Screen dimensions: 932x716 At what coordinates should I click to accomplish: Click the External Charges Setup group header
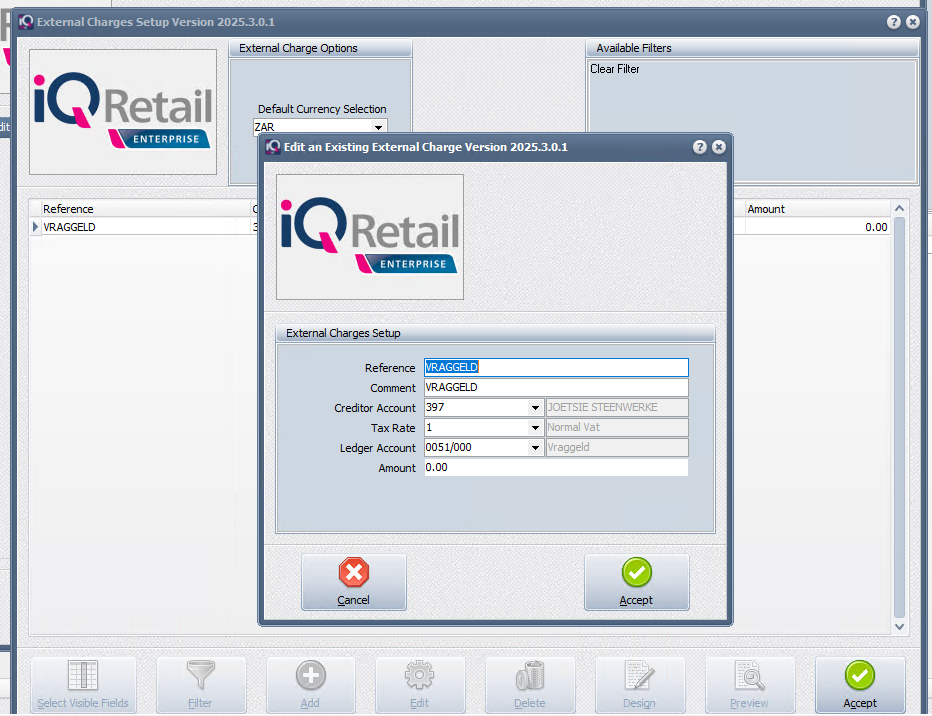coord(495,333)
